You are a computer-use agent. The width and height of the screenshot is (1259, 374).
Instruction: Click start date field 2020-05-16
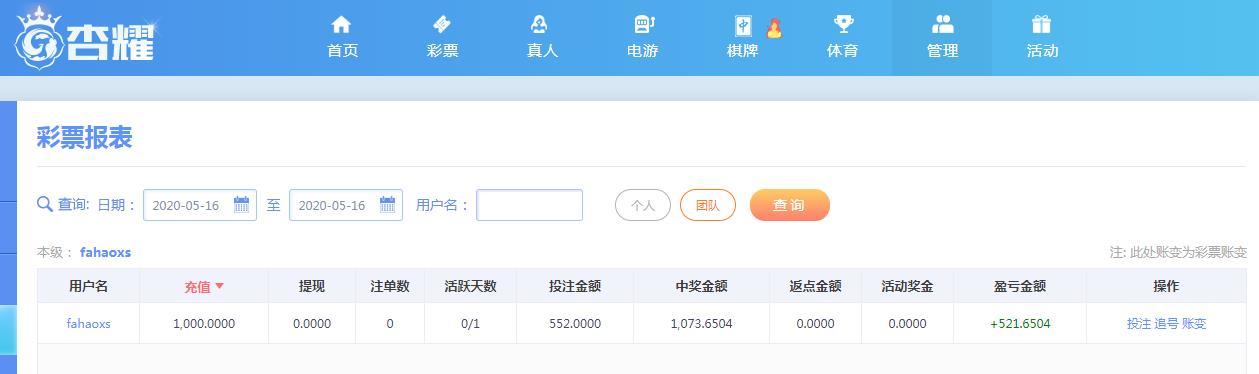[200, 205]
